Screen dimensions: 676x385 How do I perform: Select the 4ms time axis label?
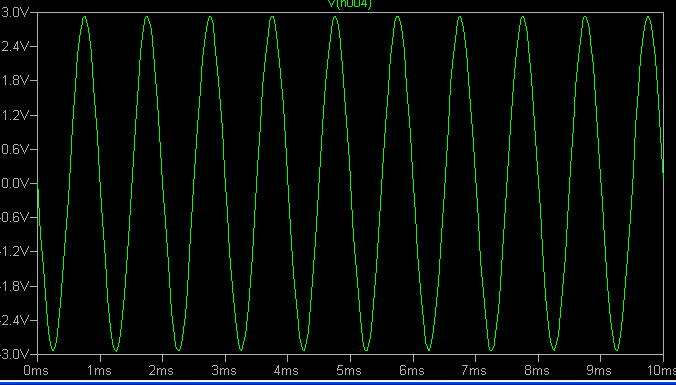pyautogui.click(x=287, y=370)
